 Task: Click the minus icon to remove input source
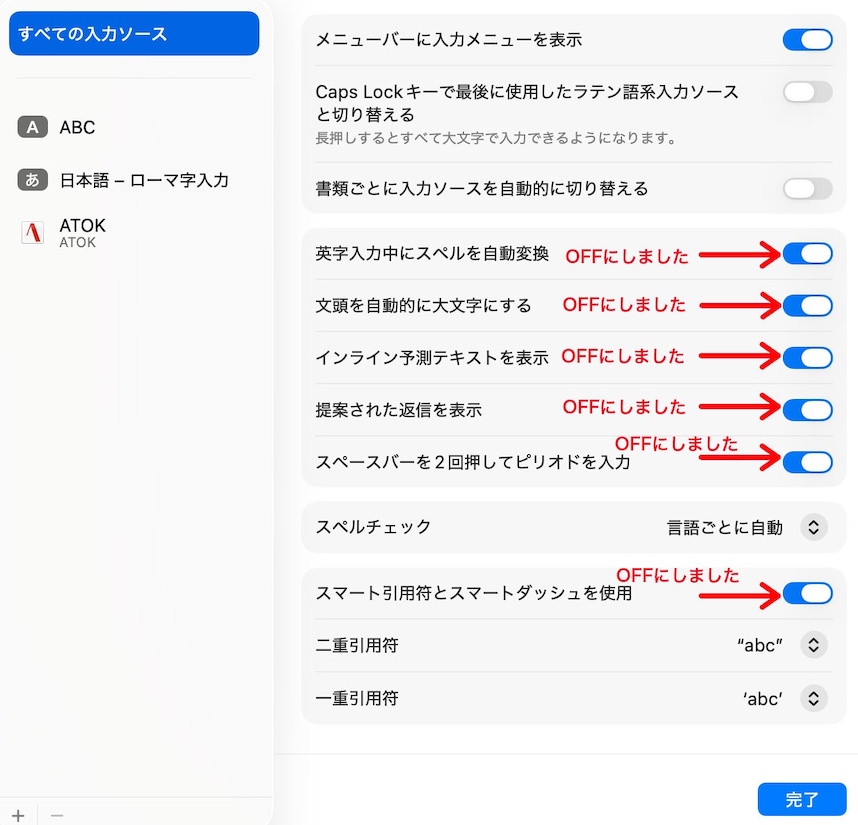point(57,815)
